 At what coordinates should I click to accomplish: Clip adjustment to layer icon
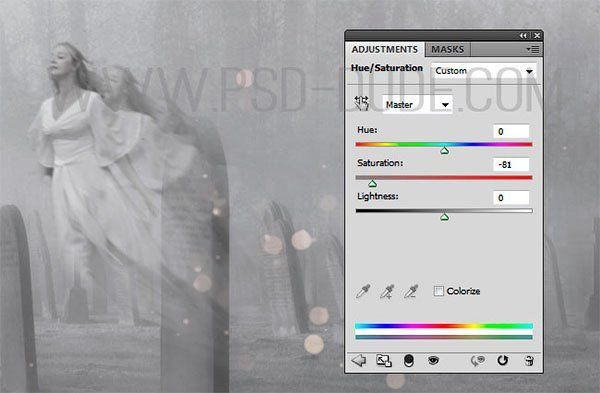point(409,360)
